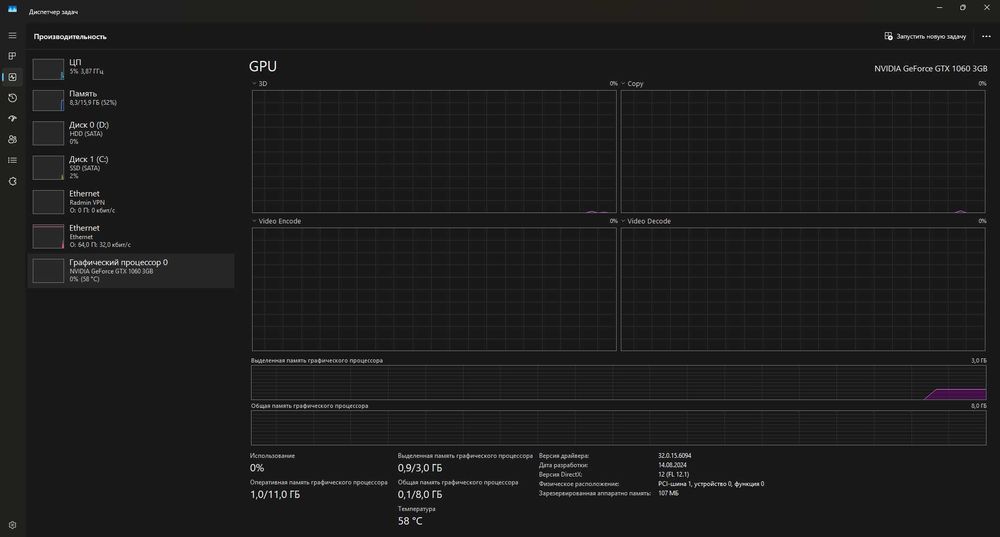Click the 'NVIDIA GeForce GTX 1060 3GB' title
This screenshot has width=1000, height=537.
pyautogui.click(x=930, y=68)
